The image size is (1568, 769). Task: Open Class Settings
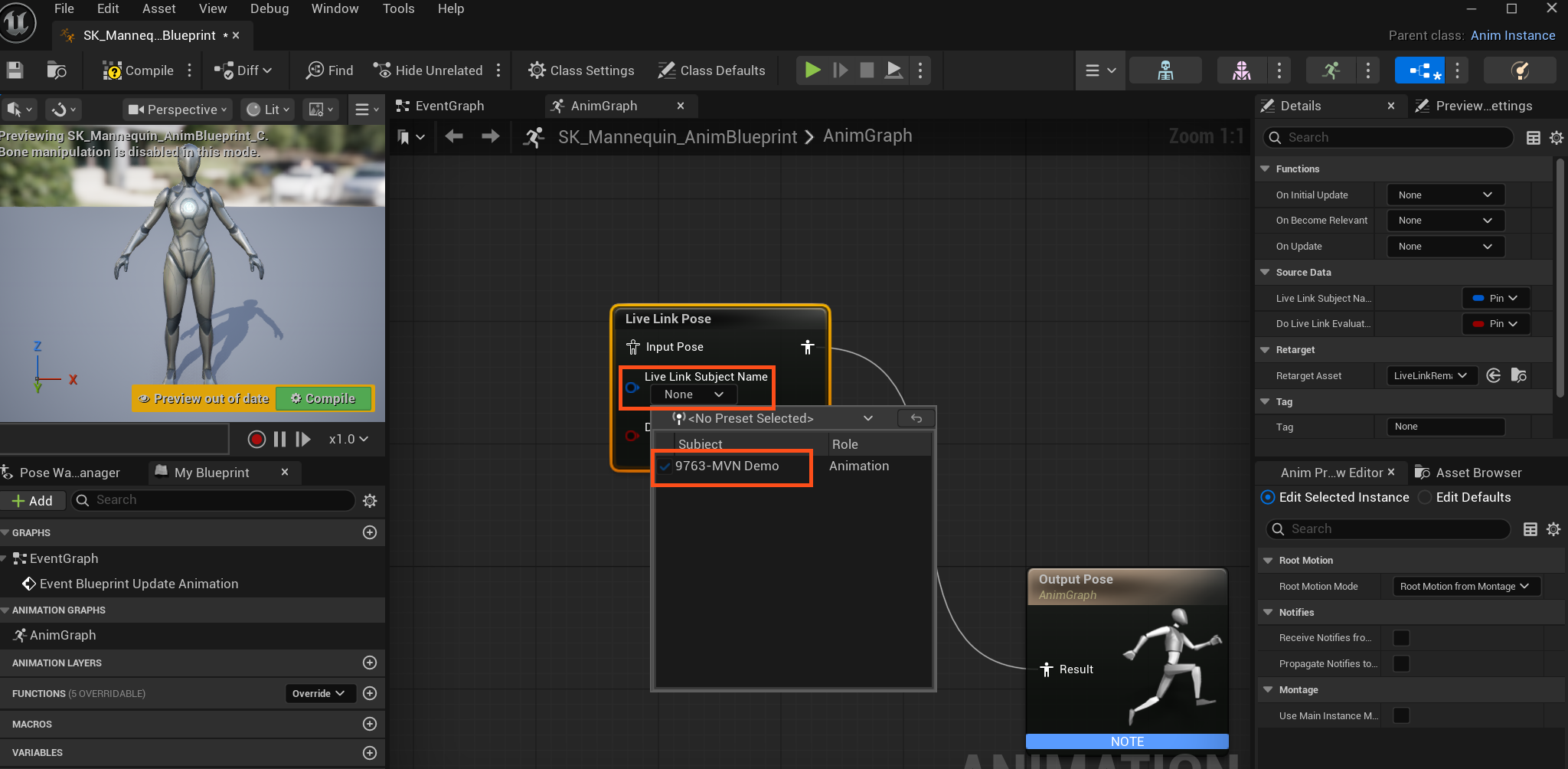click(581, 70)
